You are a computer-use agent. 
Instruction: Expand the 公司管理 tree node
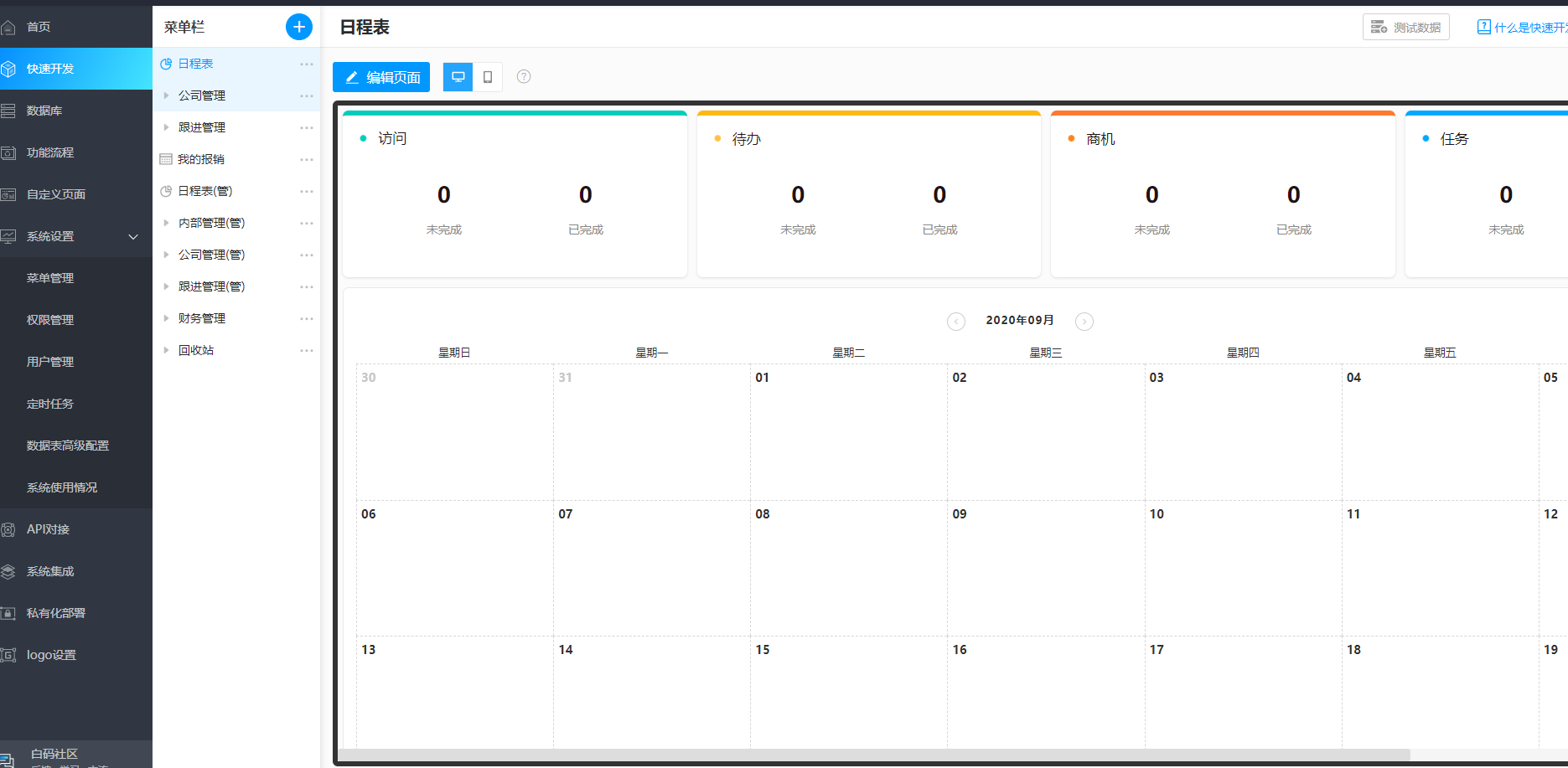click(x=166, y=95)
